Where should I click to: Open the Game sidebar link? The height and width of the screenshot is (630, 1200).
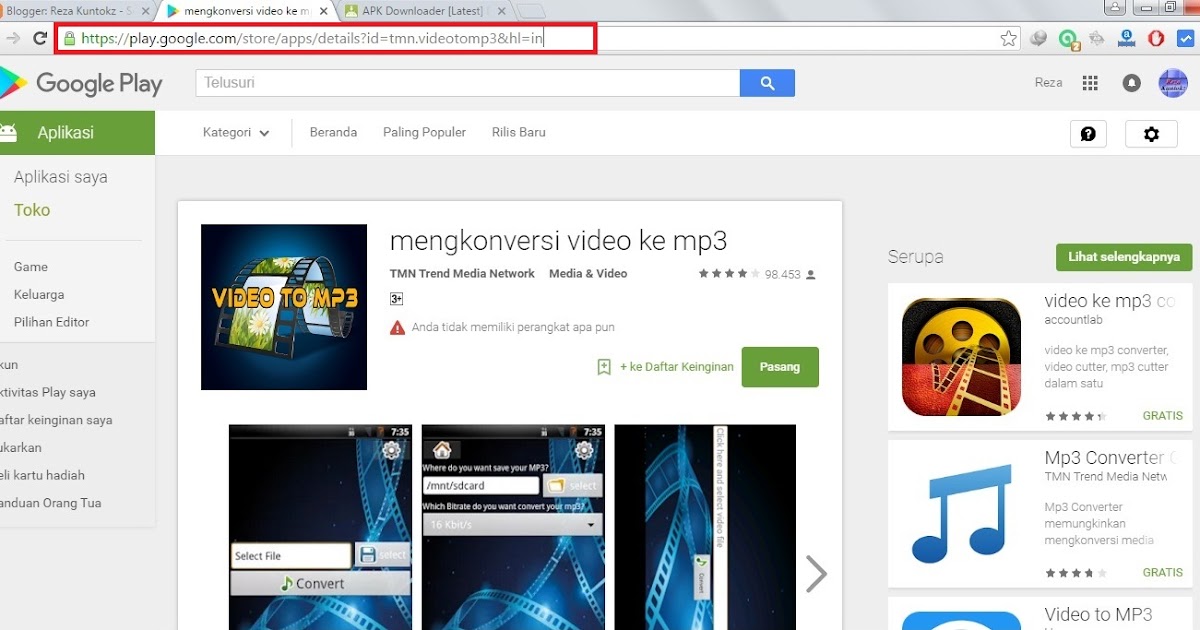click(31, 267)
